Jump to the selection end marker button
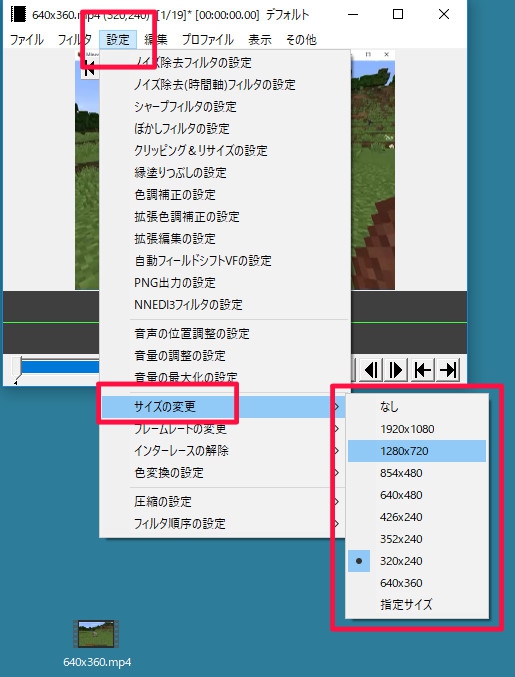 click(x=447, y=370)
